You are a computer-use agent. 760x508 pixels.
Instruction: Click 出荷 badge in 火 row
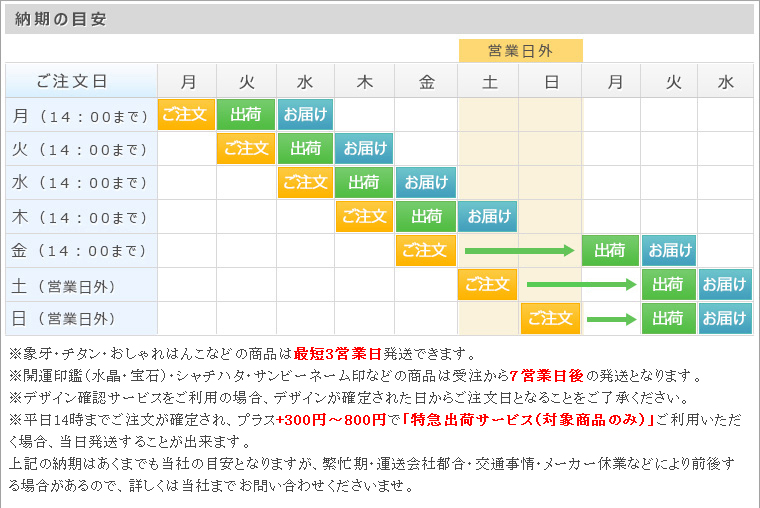pyautogui.click(x=305, y=148)
